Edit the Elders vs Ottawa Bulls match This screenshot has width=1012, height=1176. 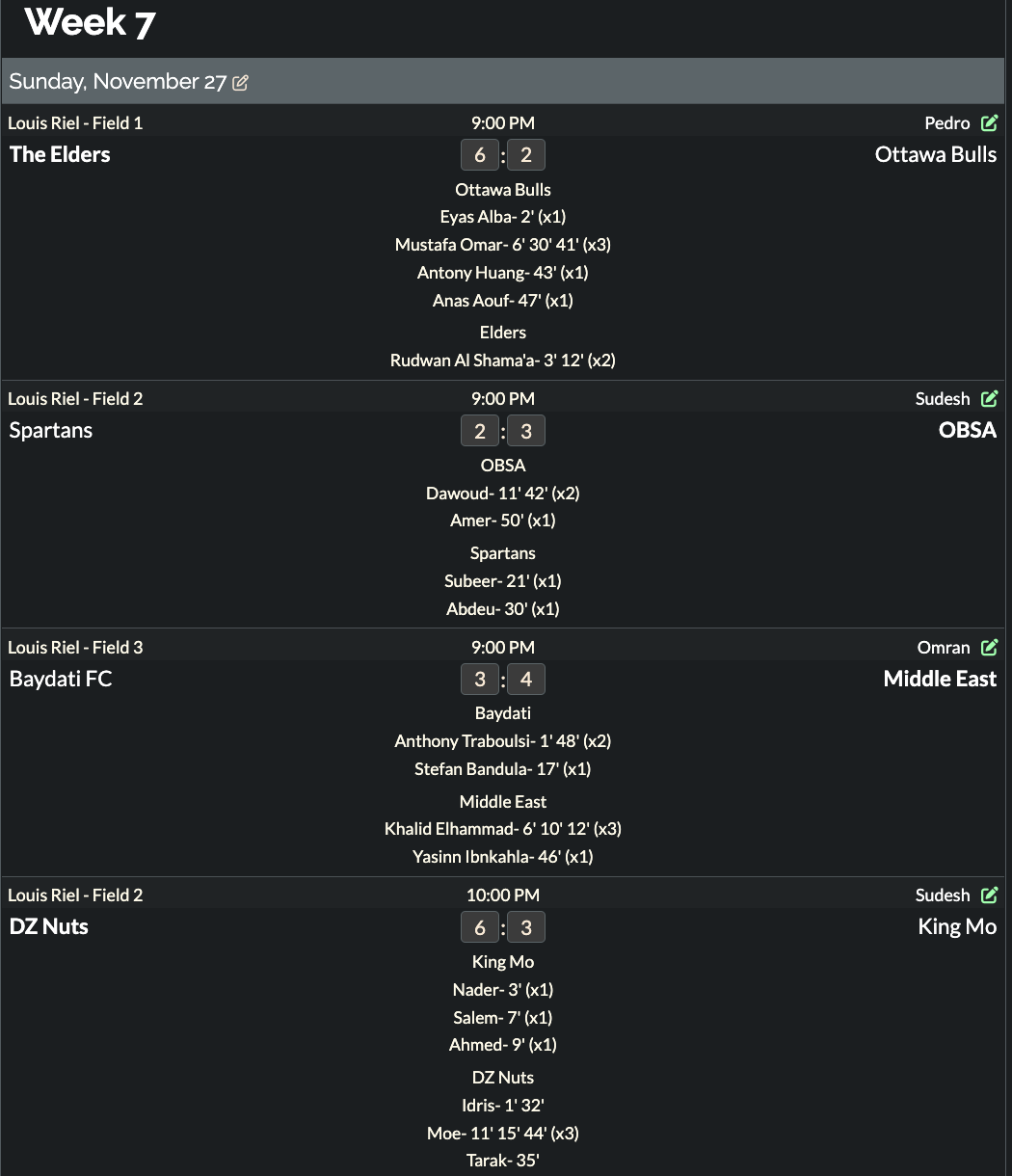[989, 122]
